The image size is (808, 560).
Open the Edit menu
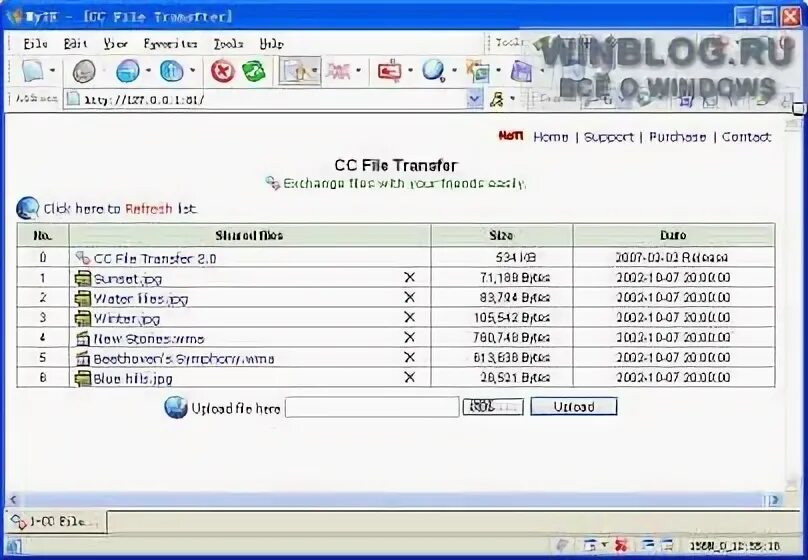tap(76, 44)
